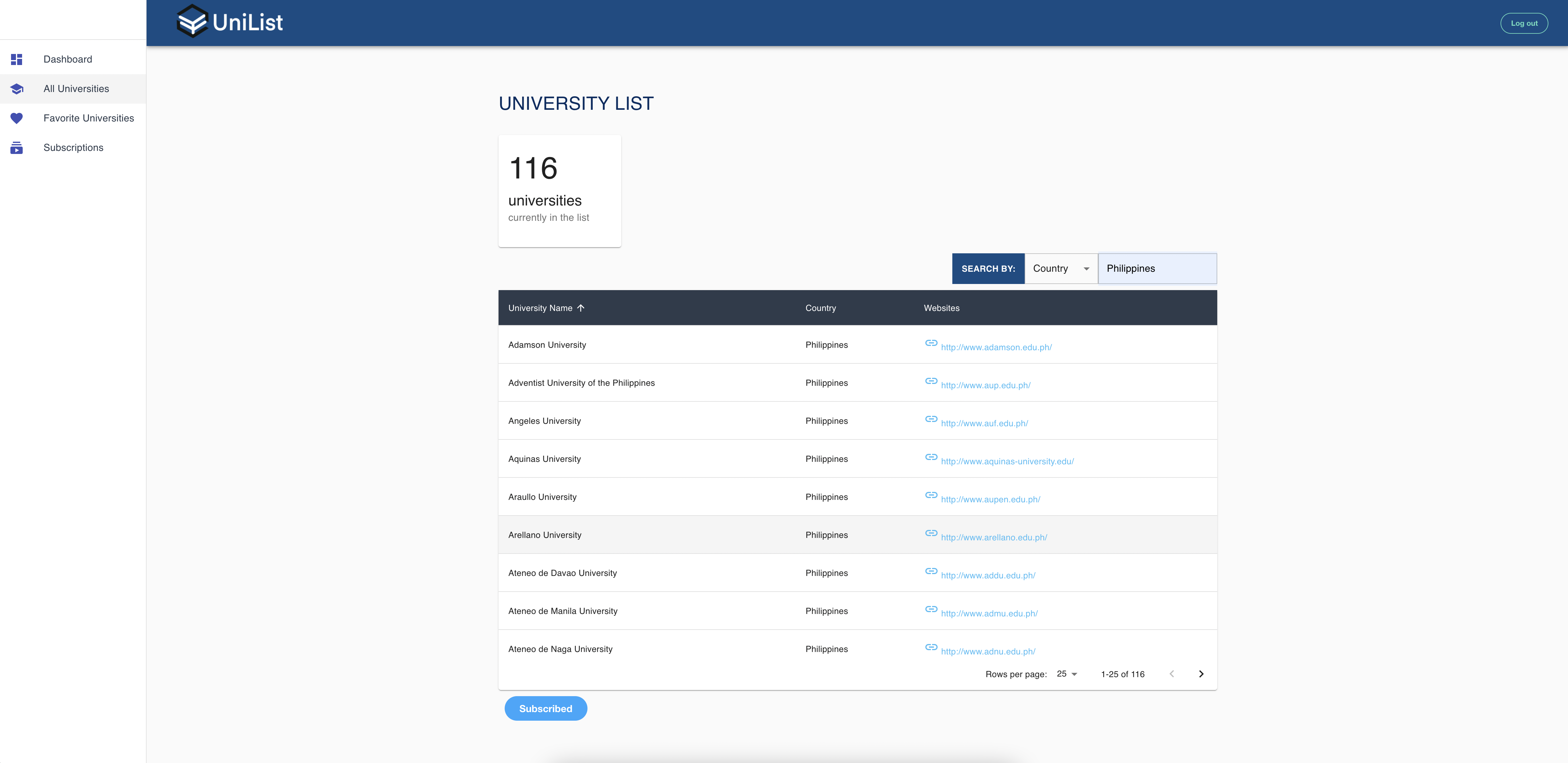Click the link icon for Ateneo de Davao
1568x763 pixels.
[931, 571]
